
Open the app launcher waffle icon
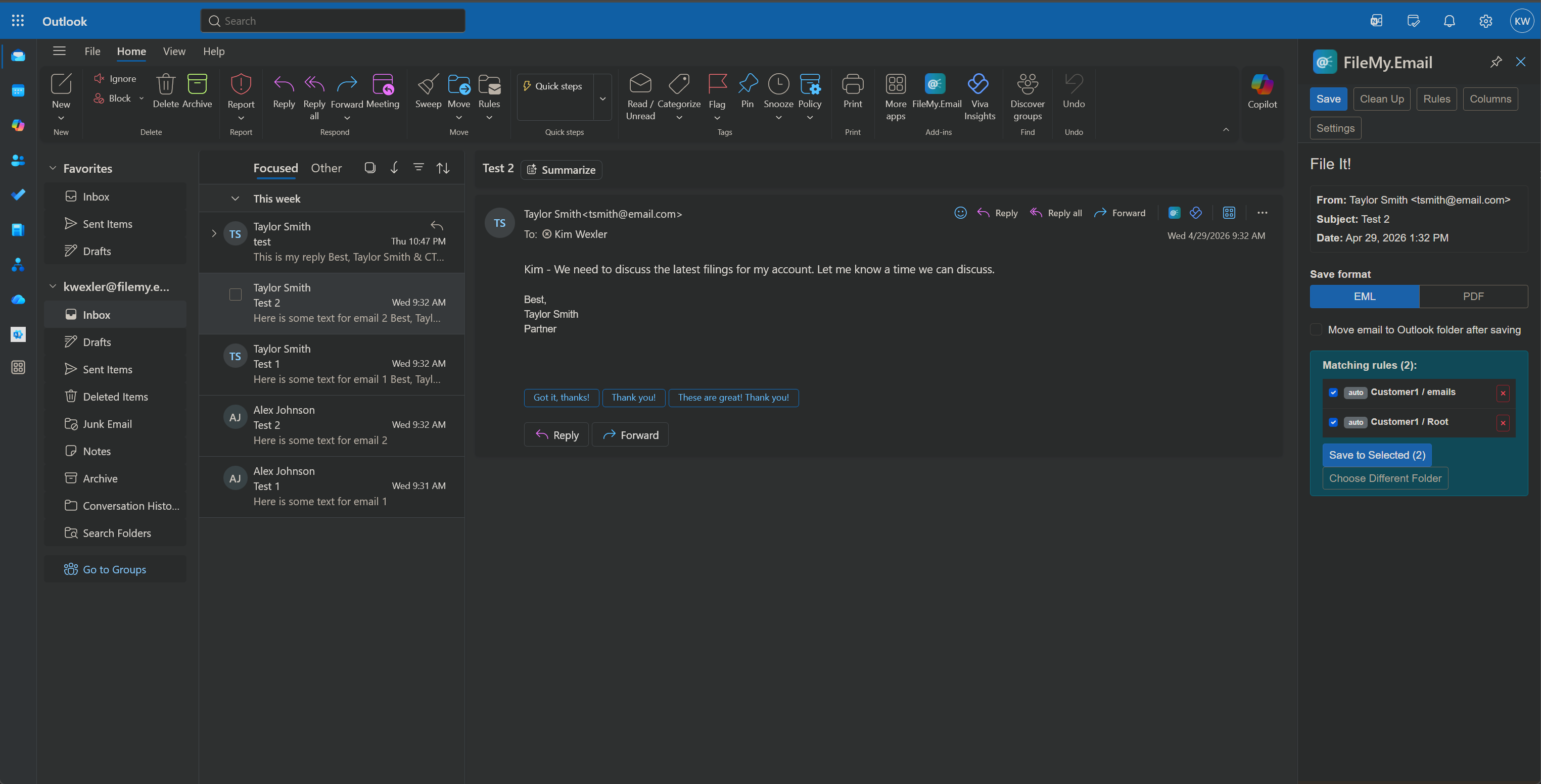coord(18,21)
